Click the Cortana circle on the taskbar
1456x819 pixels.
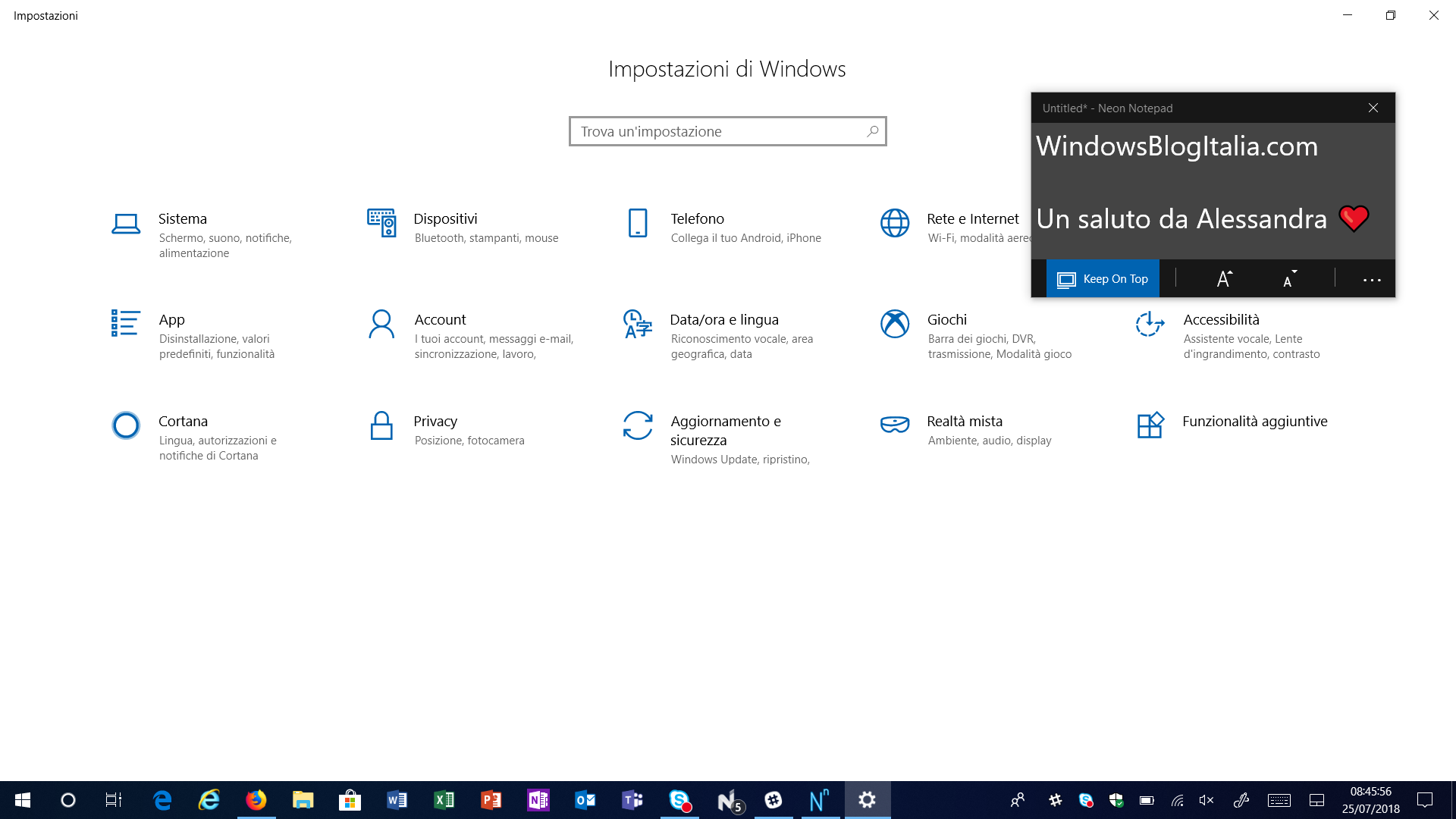(x=68, y=800)
